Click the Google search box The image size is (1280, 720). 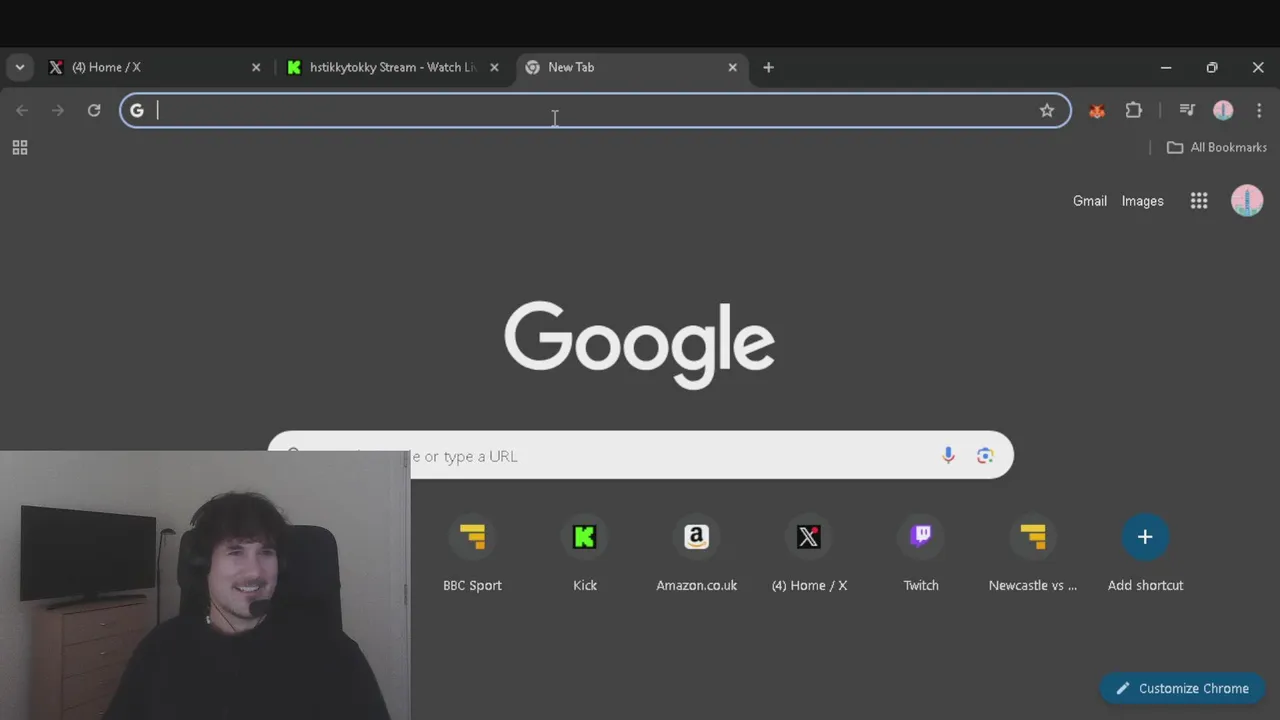640,456
